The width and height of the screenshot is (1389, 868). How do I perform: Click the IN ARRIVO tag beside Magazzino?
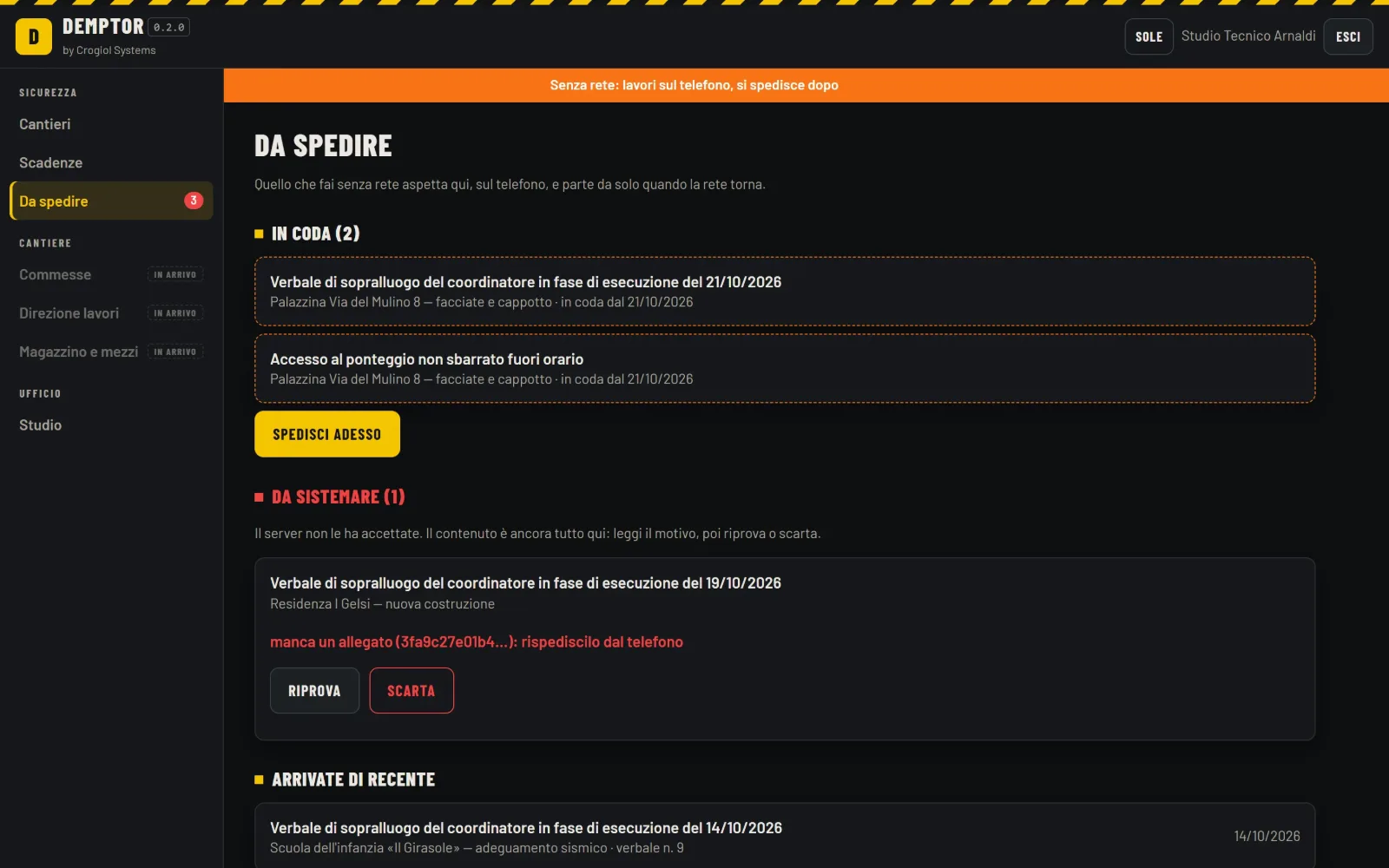pos(175,352)
